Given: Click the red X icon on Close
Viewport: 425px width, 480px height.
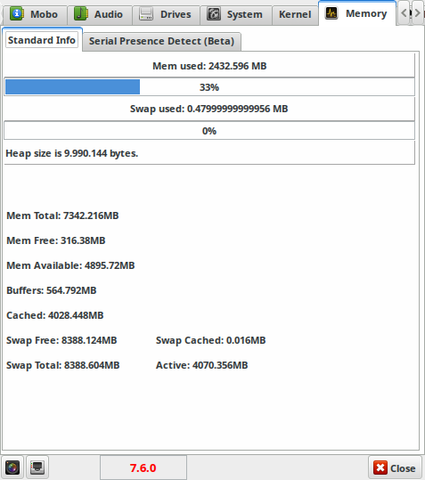Looking at the screenshot, I should [x=380, y=468].
